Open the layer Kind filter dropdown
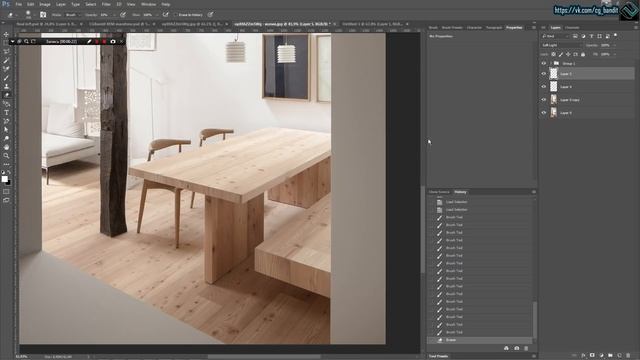The image size is (640, 360). 555,36
